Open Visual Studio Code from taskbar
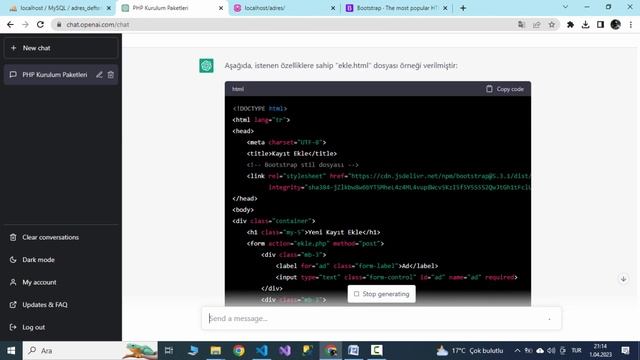 tap(262, 351)
